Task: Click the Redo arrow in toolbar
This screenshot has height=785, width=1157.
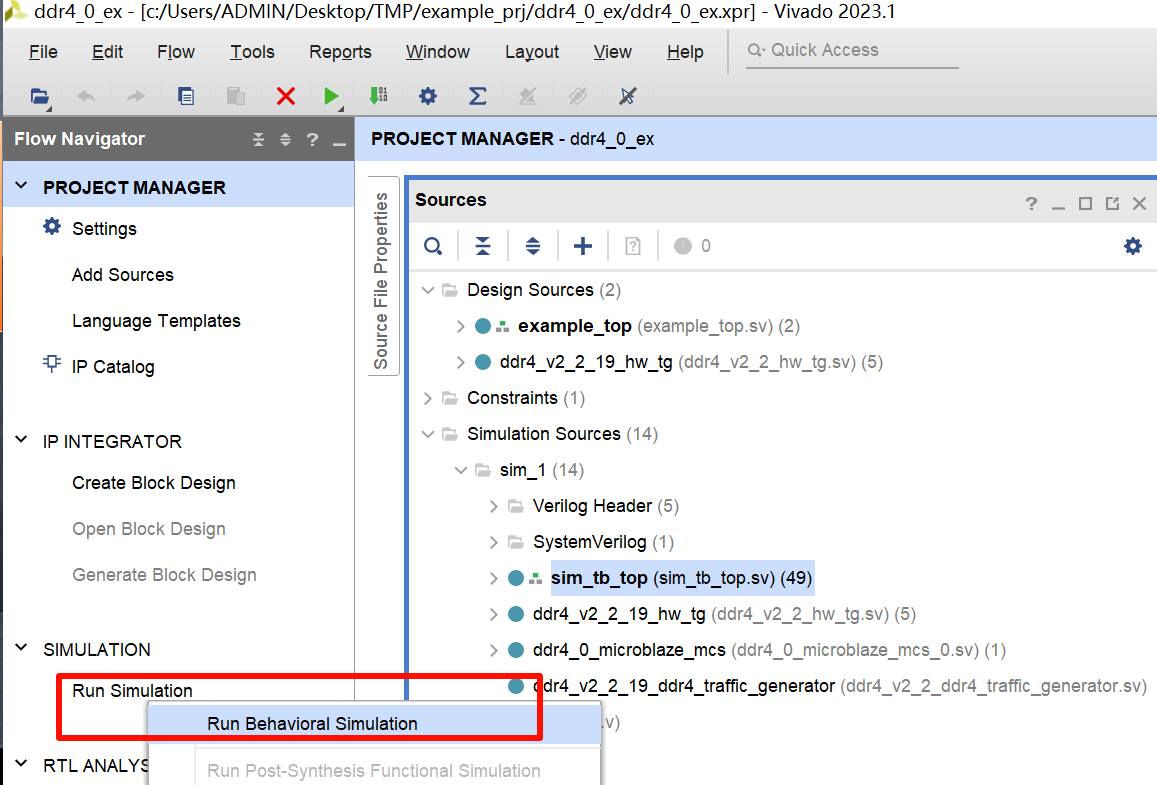Action: click(136, 96)
